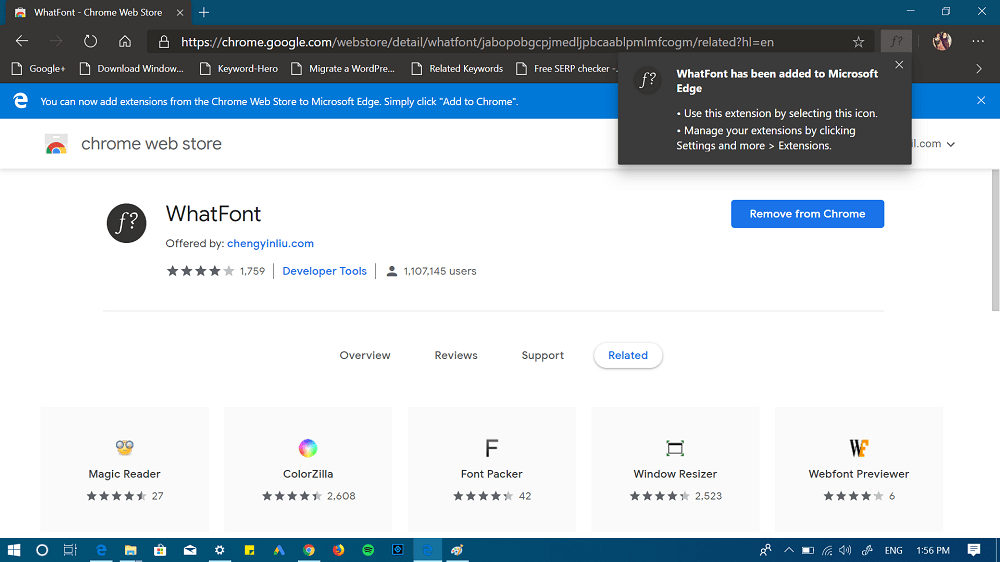Click Remove from Chrome button

807,214
